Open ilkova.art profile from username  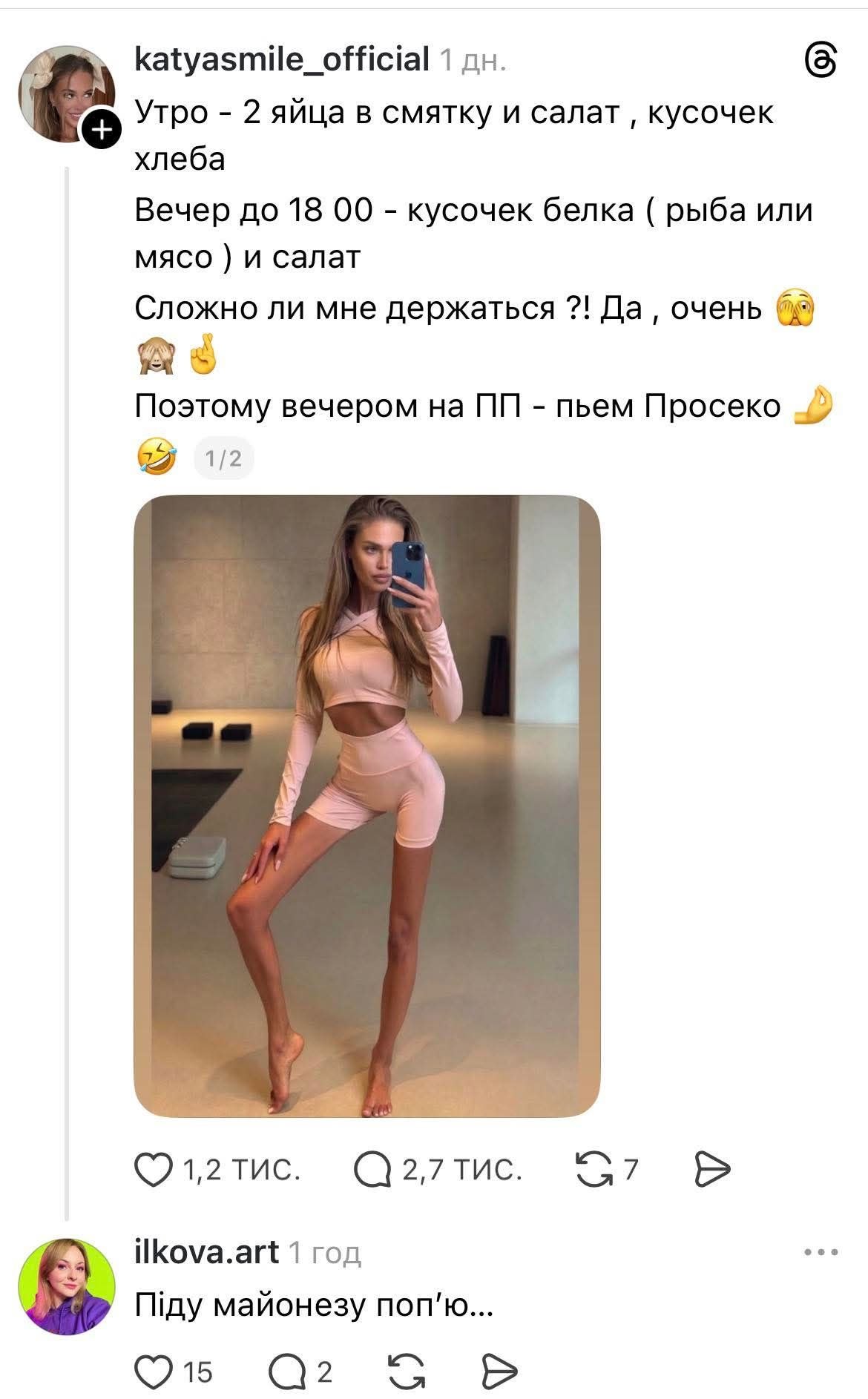click(x=206, y=1252)
